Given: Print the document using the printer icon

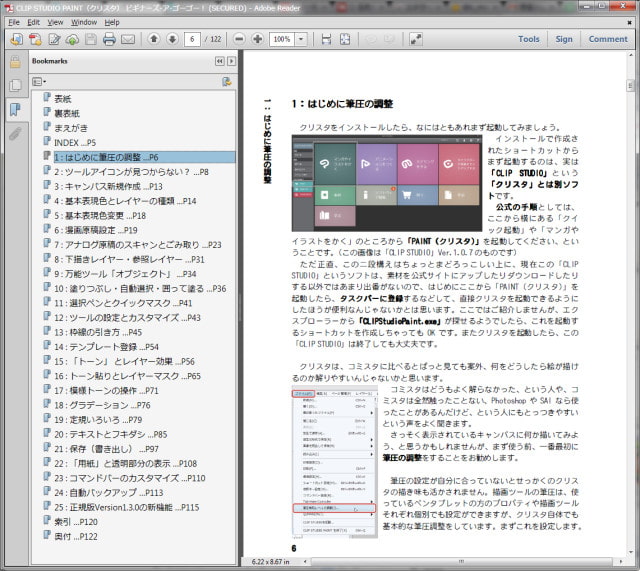Looking at the screenshot, I should 108,40.
